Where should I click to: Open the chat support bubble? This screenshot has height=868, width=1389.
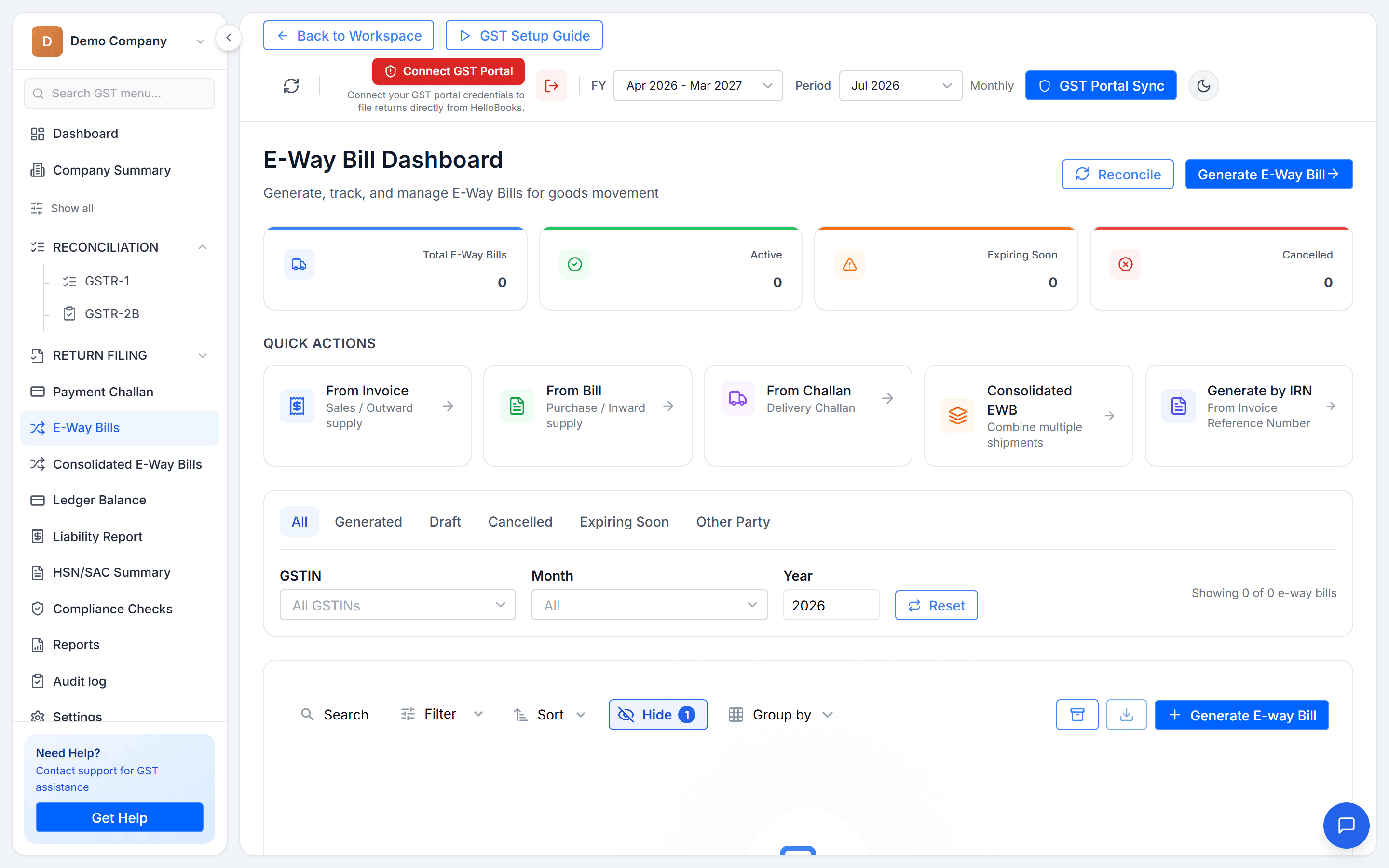pyautogui.click(x=1346, y=825)
